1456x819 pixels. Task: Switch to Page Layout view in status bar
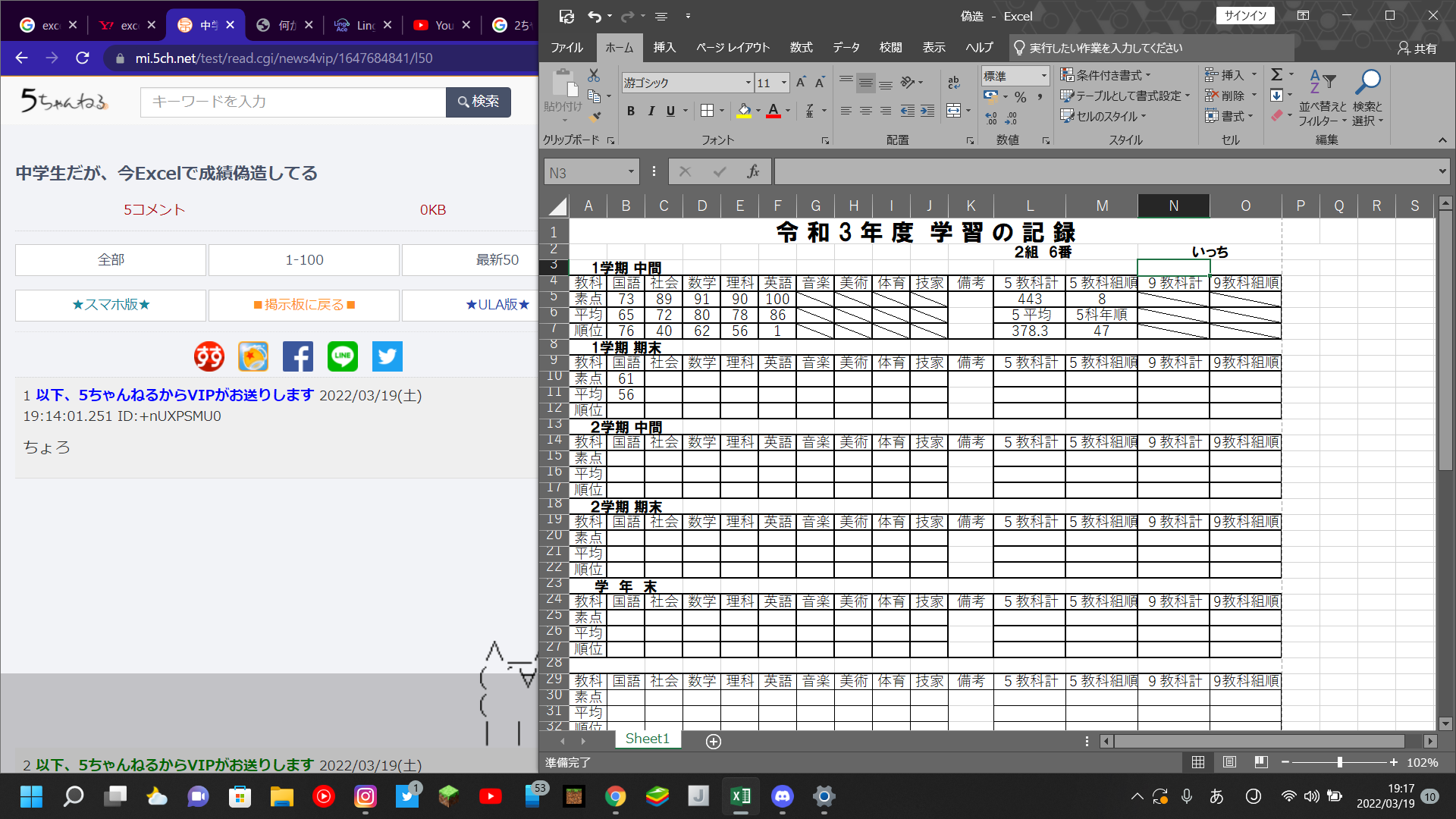tap(1229, 762)
